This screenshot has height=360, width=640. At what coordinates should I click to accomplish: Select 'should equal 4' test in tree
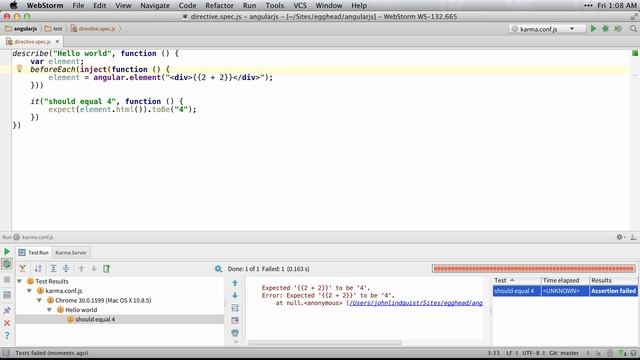(x=119, y=319)
